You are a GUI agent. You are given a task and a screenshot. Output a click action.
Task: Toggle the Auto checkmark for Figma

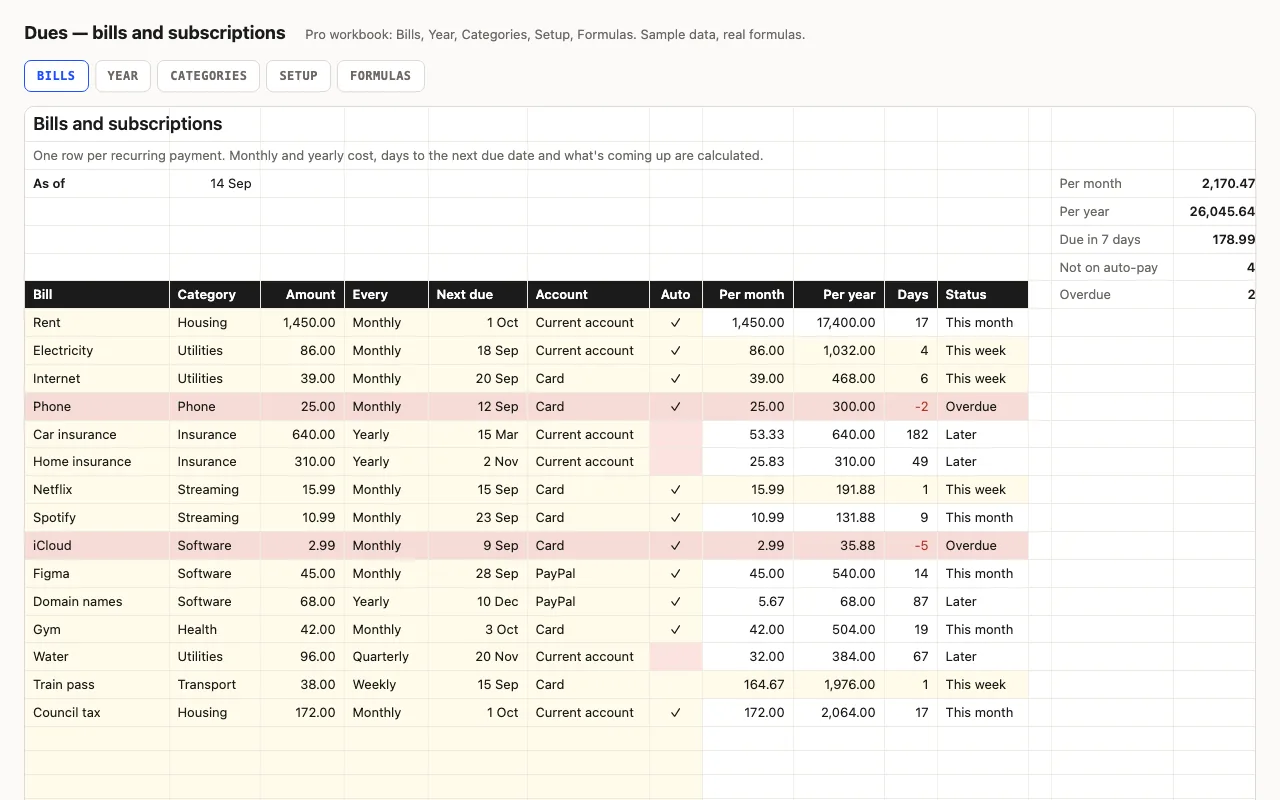tap(676, 574)
